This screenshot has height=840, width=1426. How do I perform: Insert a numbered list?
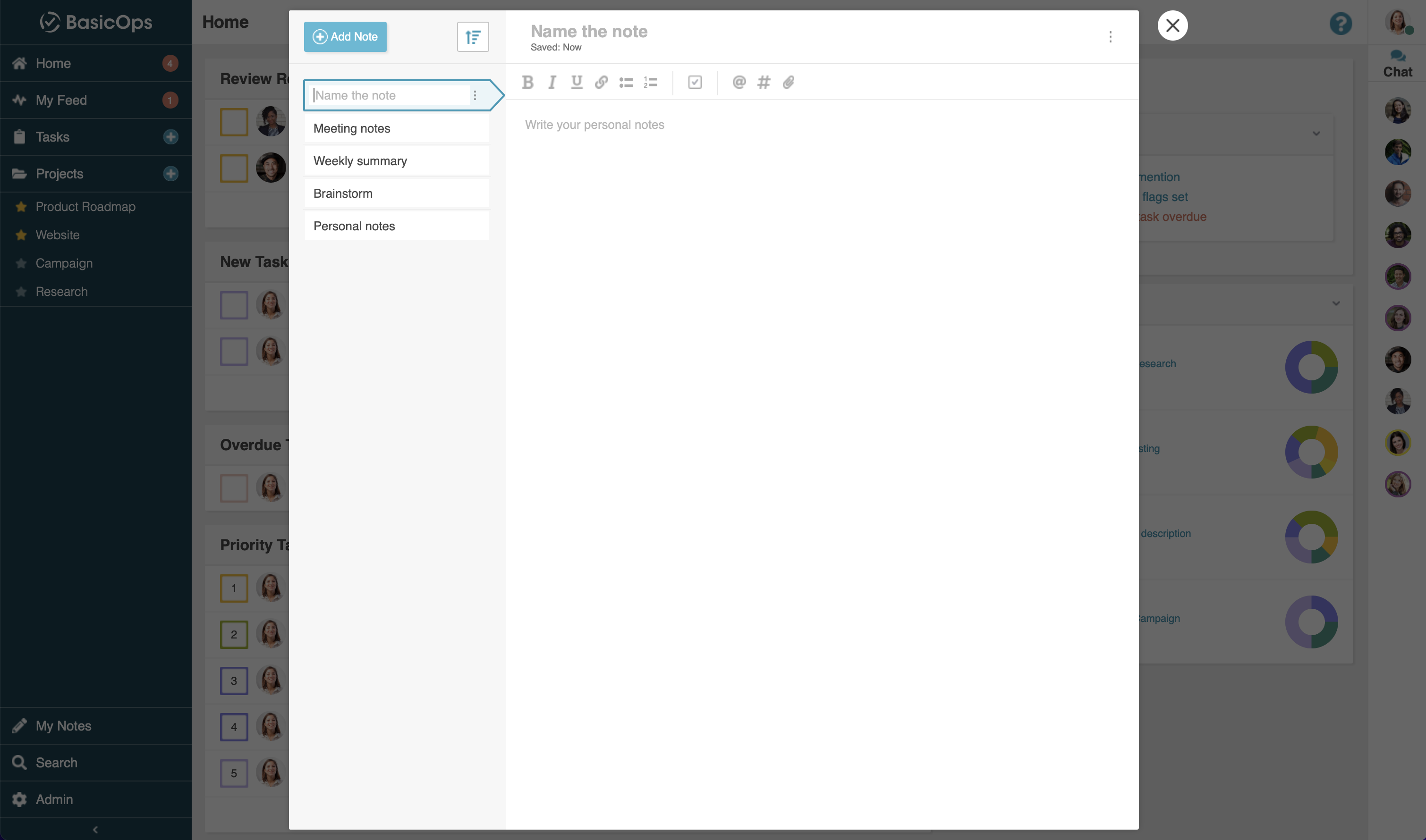650,83
